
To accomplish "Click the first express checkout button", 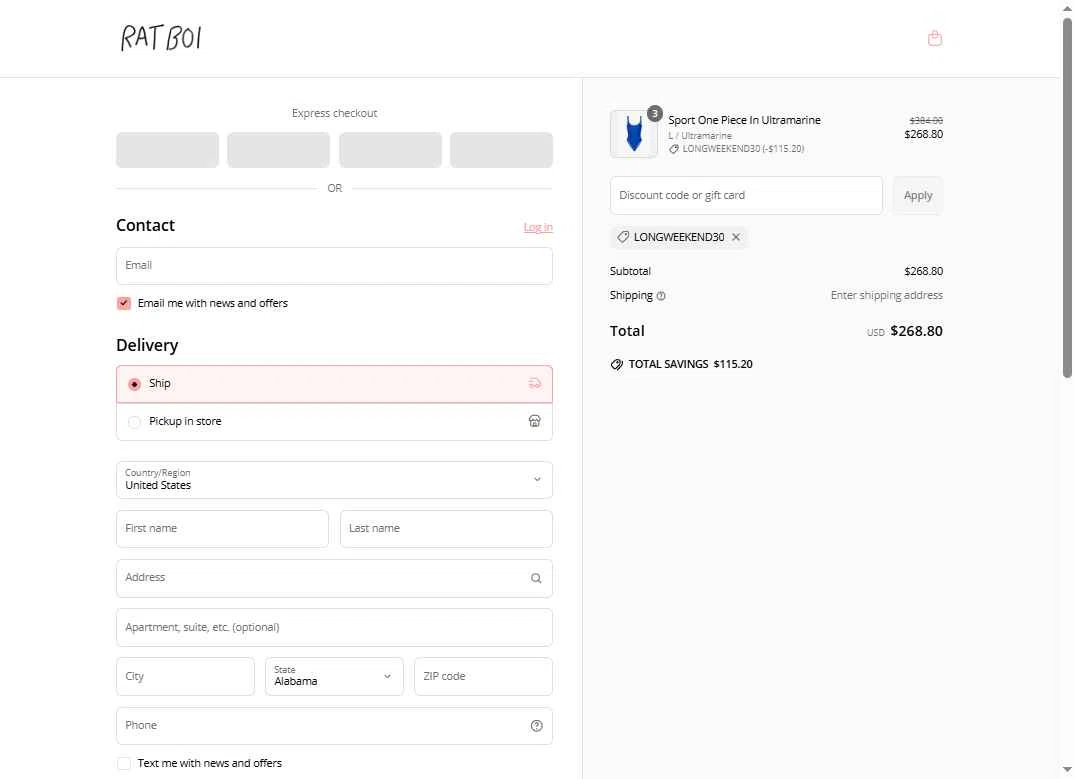I will pos(167,149).
